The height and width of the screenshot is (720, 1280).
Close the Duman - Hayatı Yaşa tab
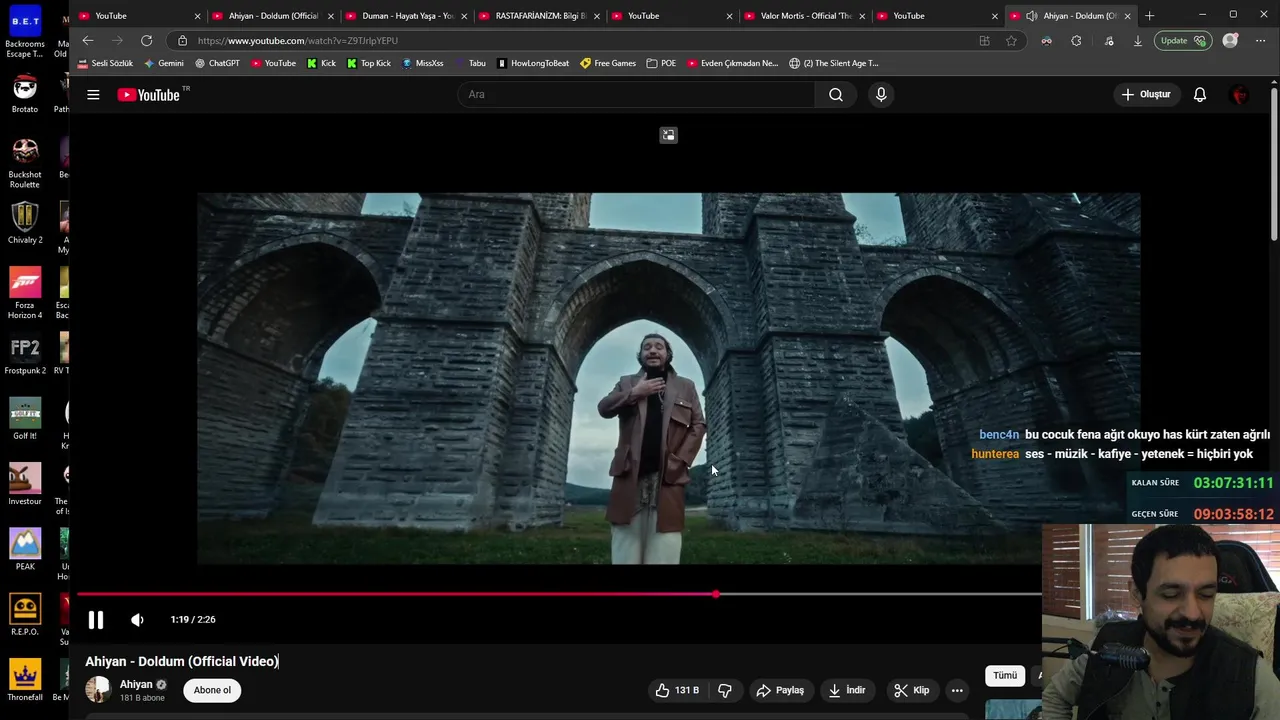pyautogui.click(x=464, y=16)
